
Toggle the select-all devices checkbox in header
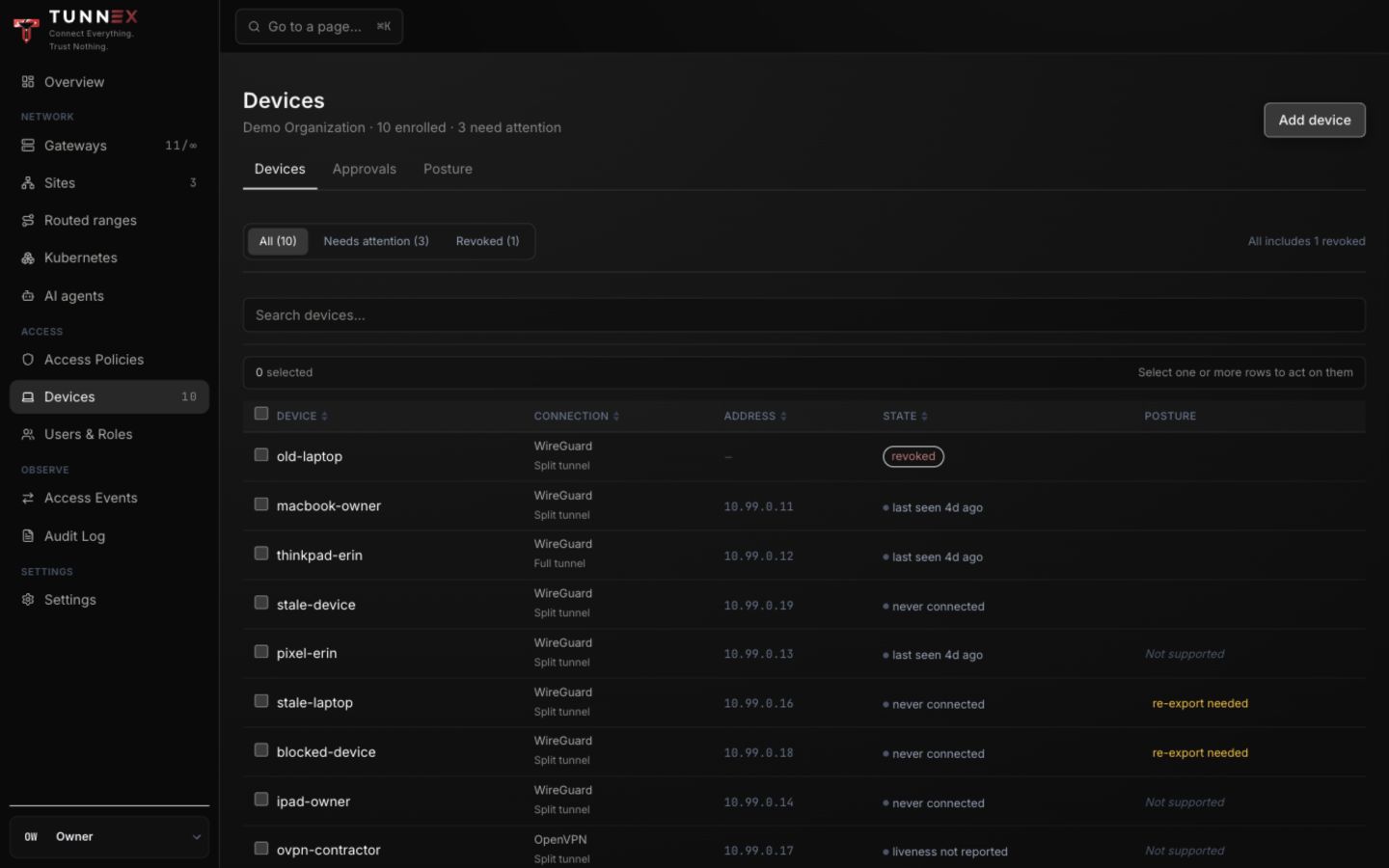click(x=261, y=414)
